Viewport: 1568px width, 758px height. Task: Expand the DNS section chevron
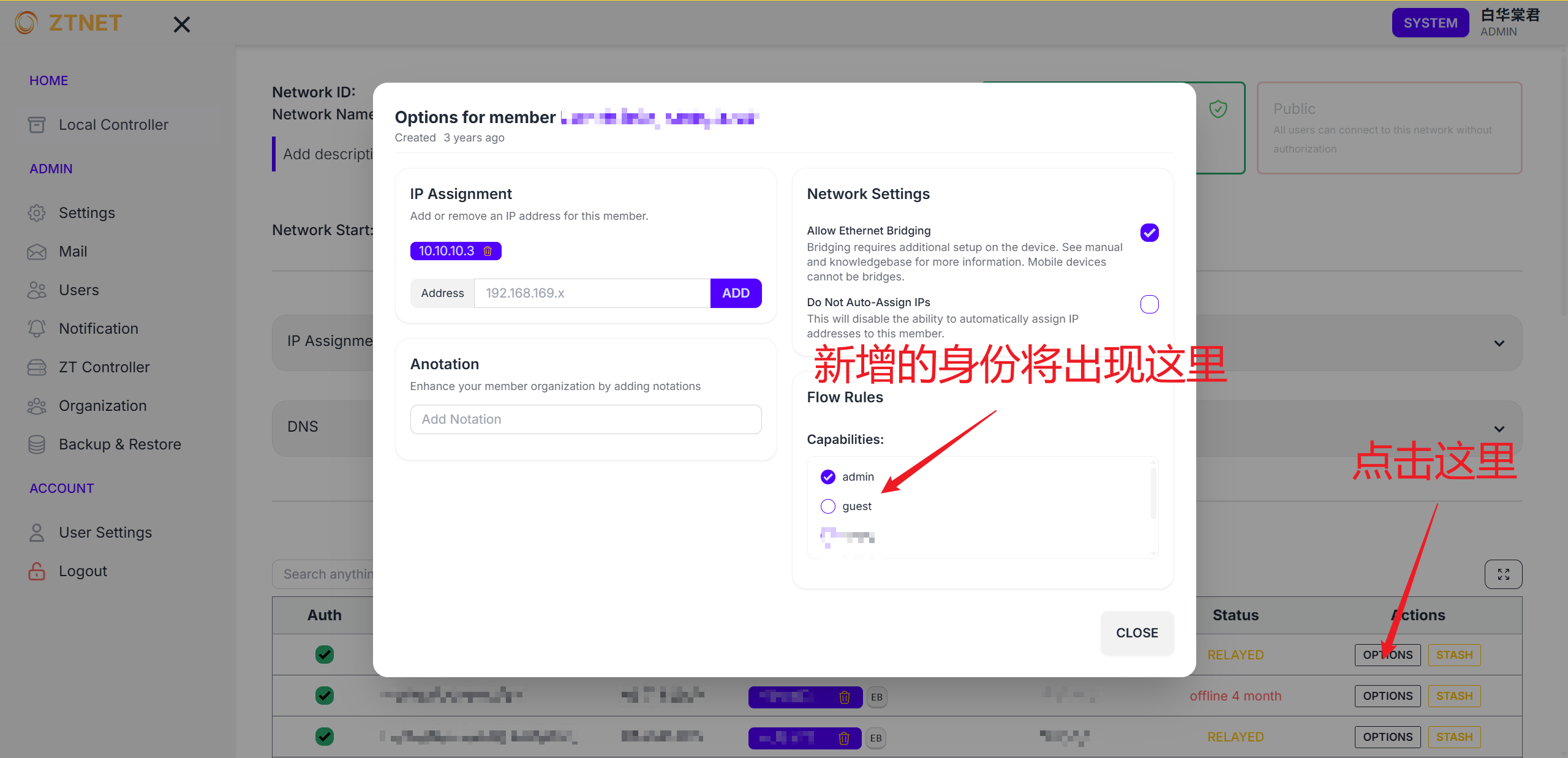(x=1499, y=429)
